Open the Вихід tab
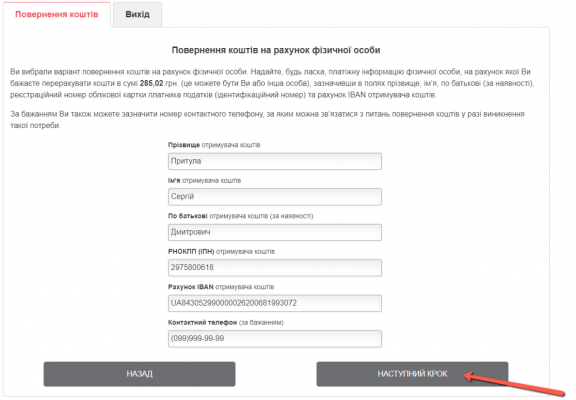Viewport: 576px width, 400px height. point(137,14)
